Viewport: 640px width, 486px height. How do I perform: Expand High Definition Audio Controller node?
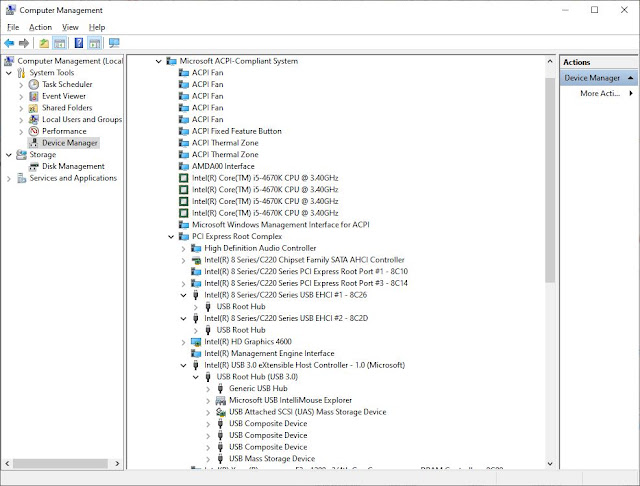click(x=183, y=249)
